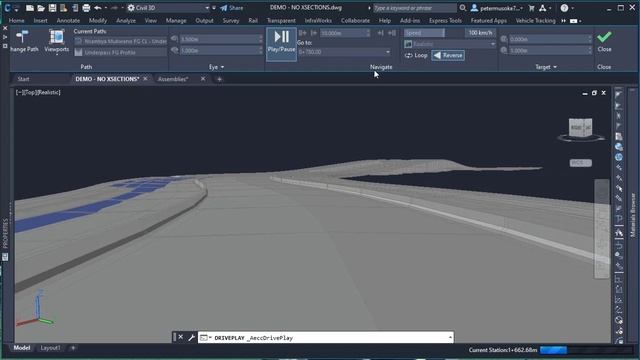Click the jump to path start icon
The width and height of the screenshot is (640, 360).
(302, 33)
